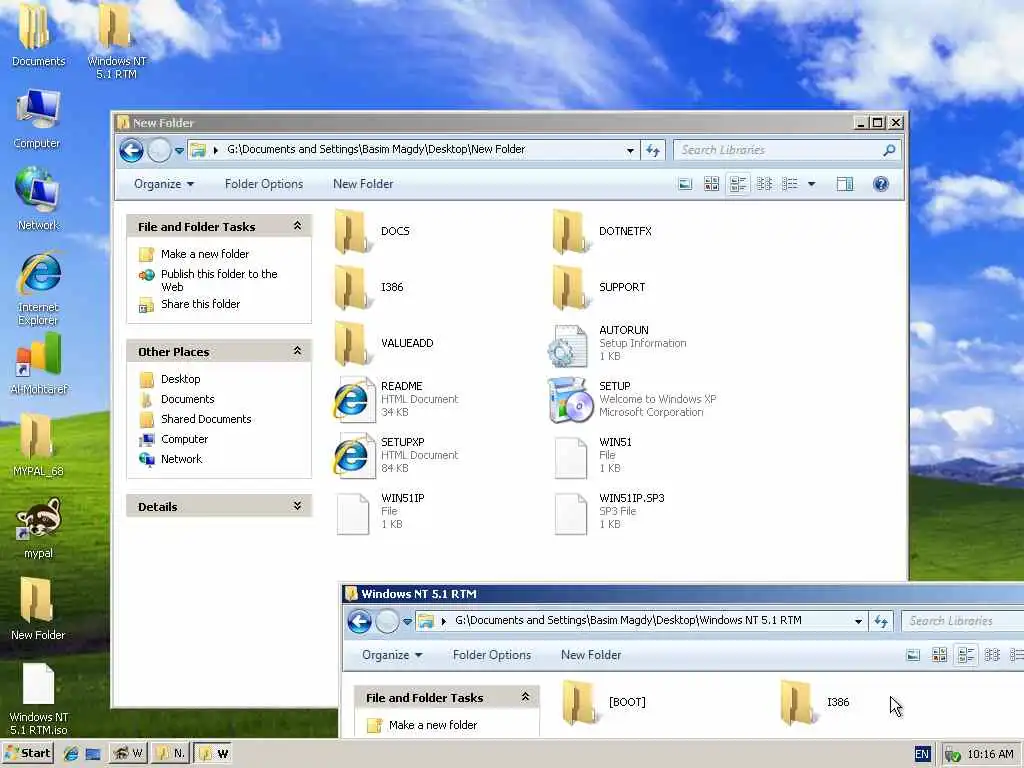Switch to the W taskbar button with raccoon icon
The image size is (1024, 768).
(x=127, y=754)
